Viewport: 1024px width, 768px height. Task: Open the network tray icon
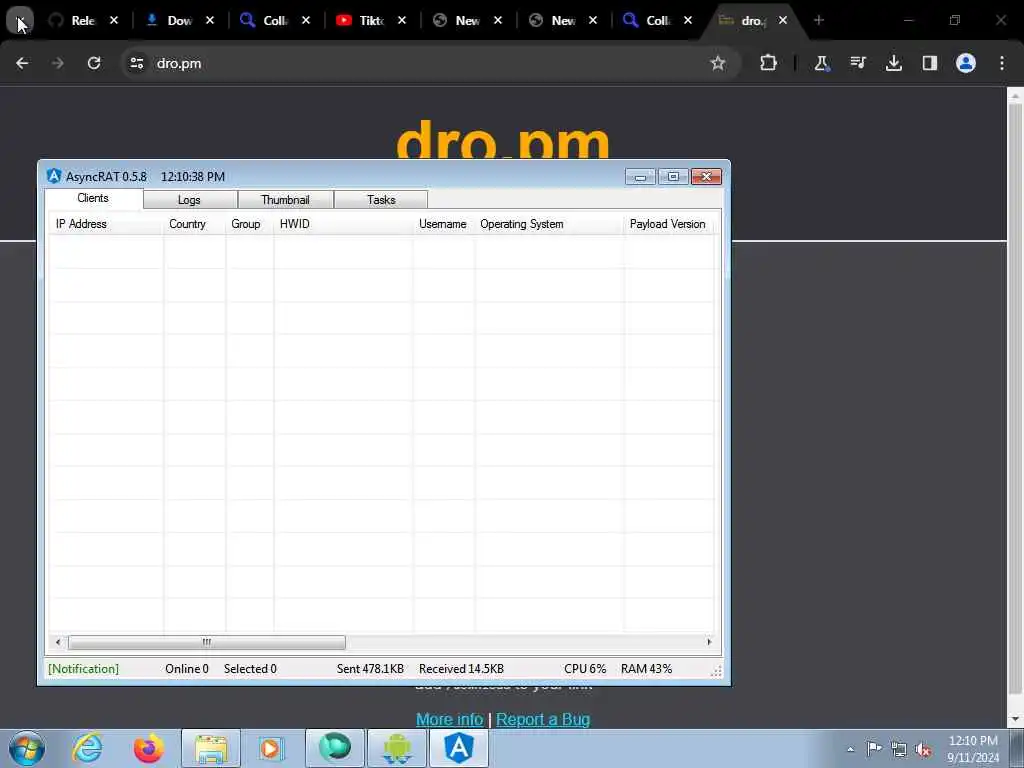coord(899,749)
